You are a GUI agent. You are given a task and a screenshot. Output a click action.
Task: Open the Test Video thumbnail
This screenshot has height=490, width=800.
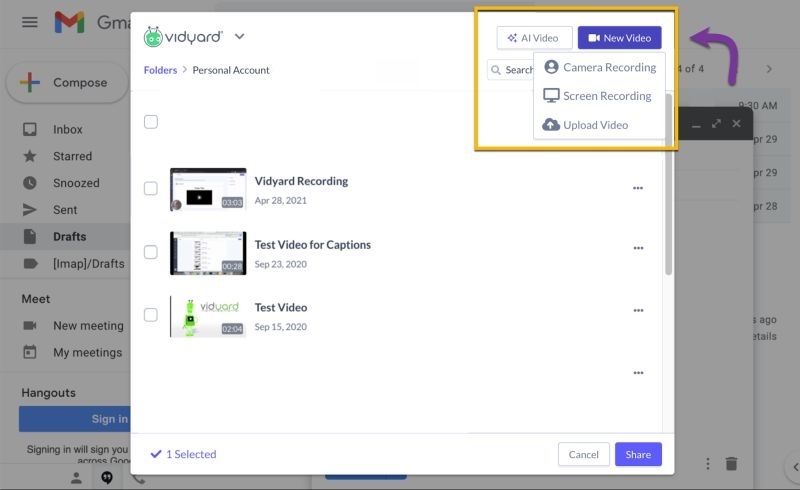pyautogui.click(x=208, y=316)
